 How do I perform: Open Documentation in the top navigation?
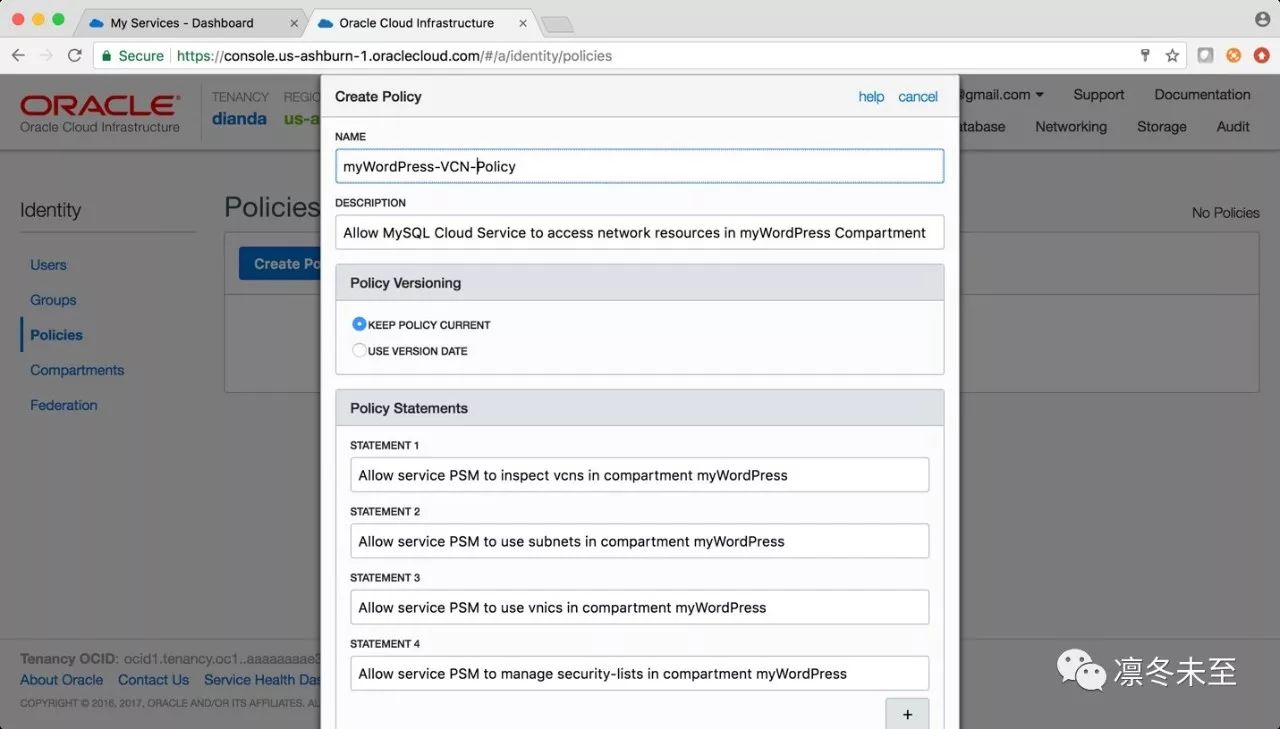[1202, 95]
